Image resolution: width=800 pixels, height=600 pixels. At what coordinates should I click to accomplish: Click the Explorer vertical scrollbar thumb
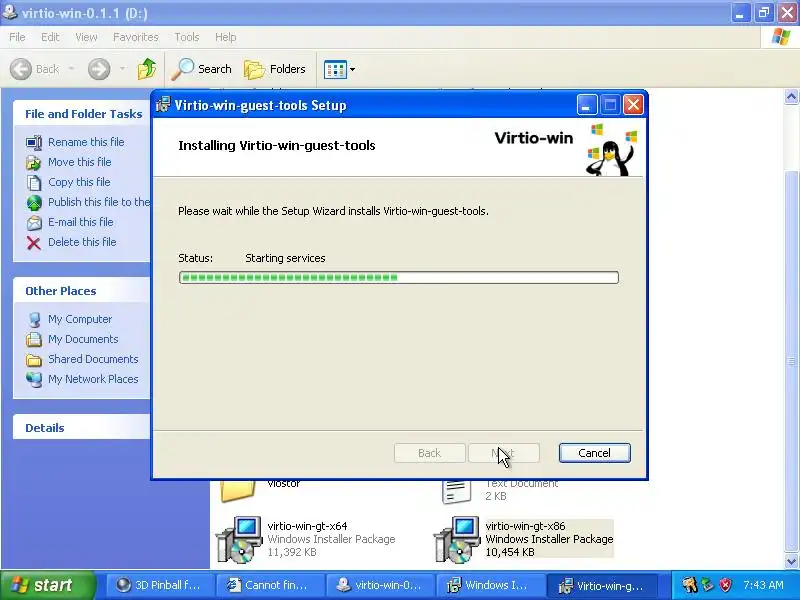click(791, 361)
